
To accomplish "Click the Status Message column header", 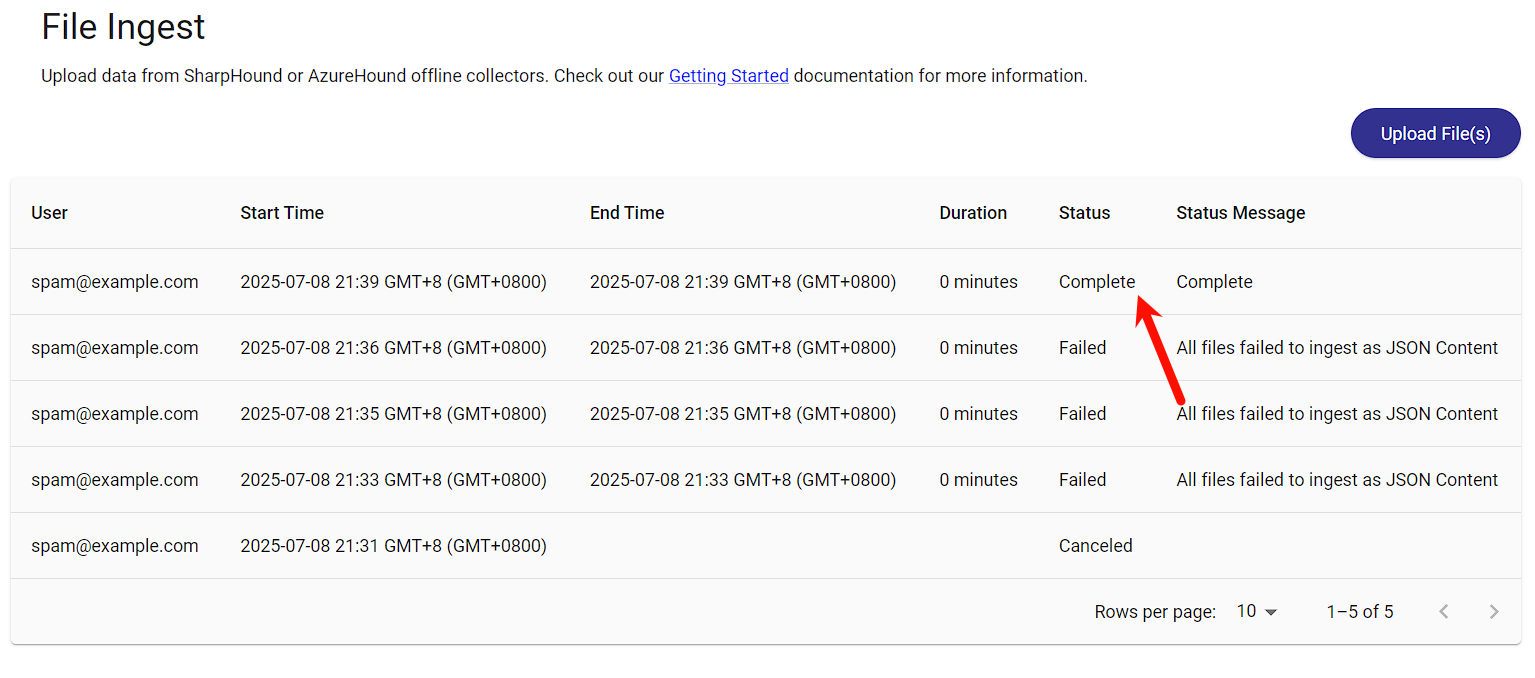I will [1240, 213].
